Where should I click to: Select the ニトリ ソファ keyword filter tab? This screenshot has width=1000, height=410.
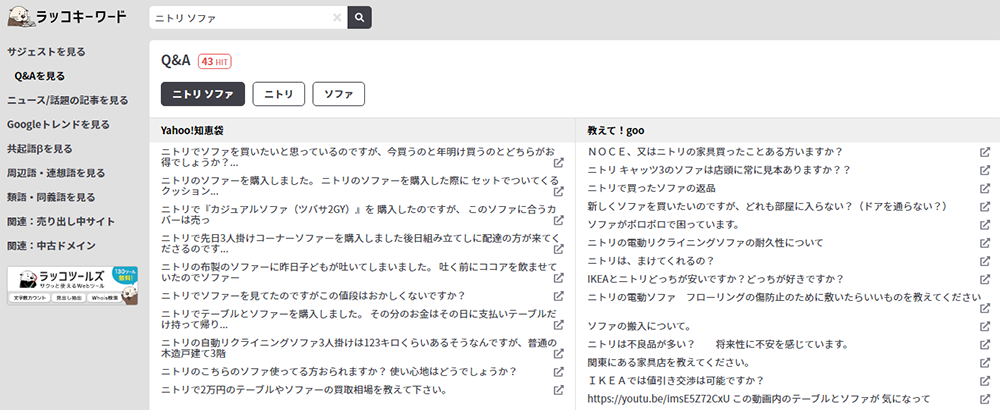(x=203, y=94)
